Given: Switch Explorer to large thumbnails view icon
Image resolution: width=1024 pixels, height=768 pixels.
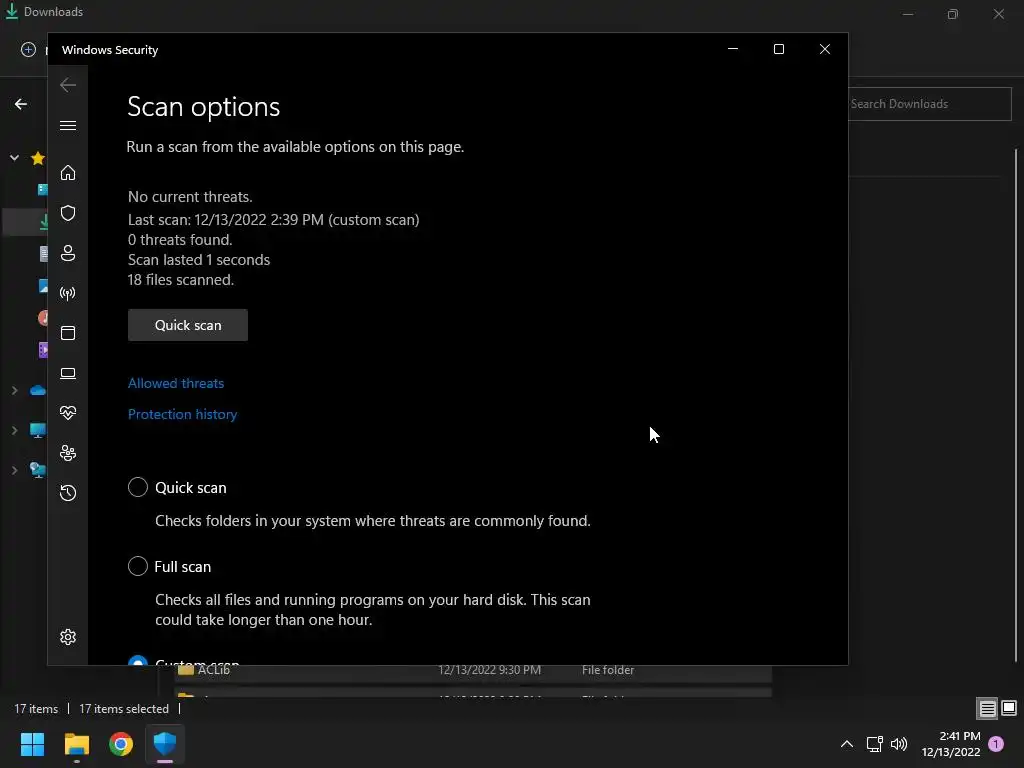Looking at the screenshot, I should click(x=1009, y=708).
